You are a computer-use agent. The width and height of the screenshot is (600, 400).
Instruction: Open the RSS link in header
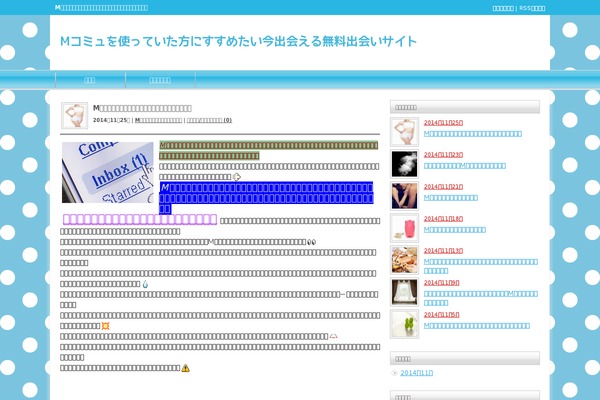pyautogui.click(x=532, y=8)
